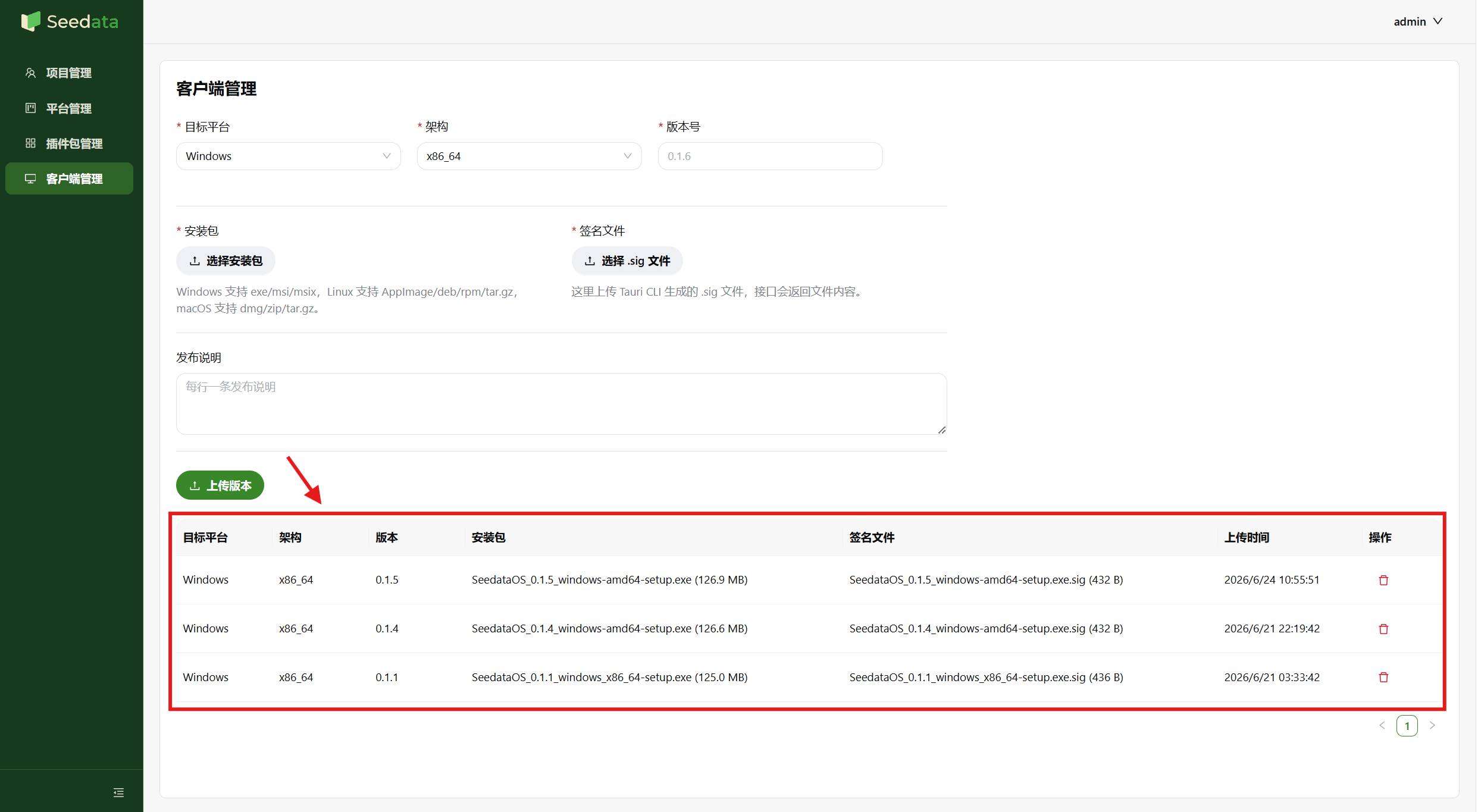This screenshot has width=1478, height=812.
Task: Click SeedataOS_0.1.4_windows-amd64-setup.exe (126.6 MB) cell
Action: click(x=609, y=628)
